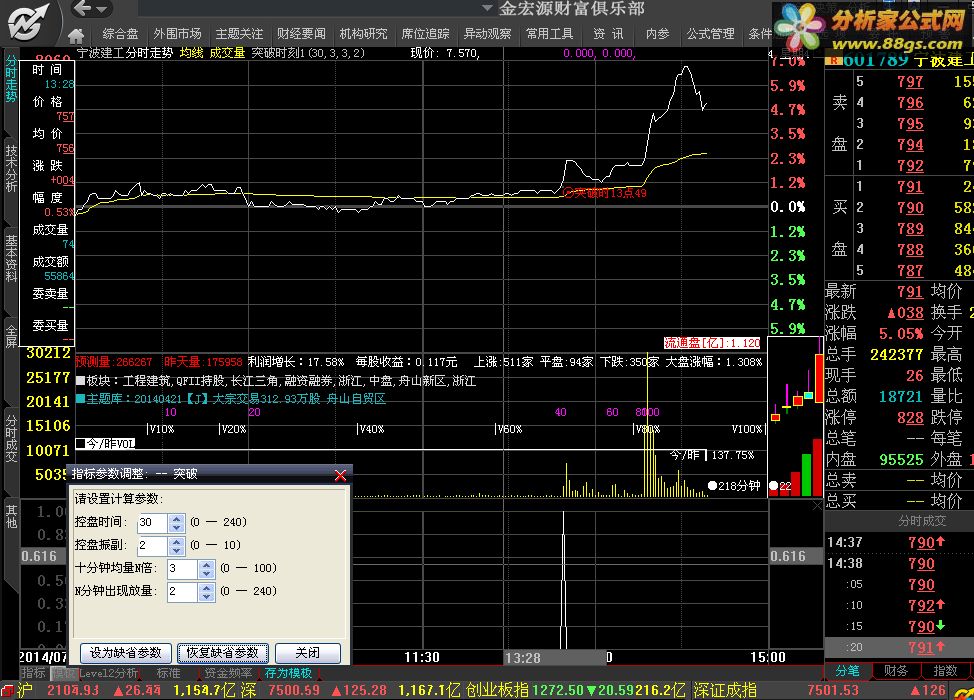This screenshot has height=700, width=974.
Task: Click the small X on the mini chart panel
Action: (817, 506)
